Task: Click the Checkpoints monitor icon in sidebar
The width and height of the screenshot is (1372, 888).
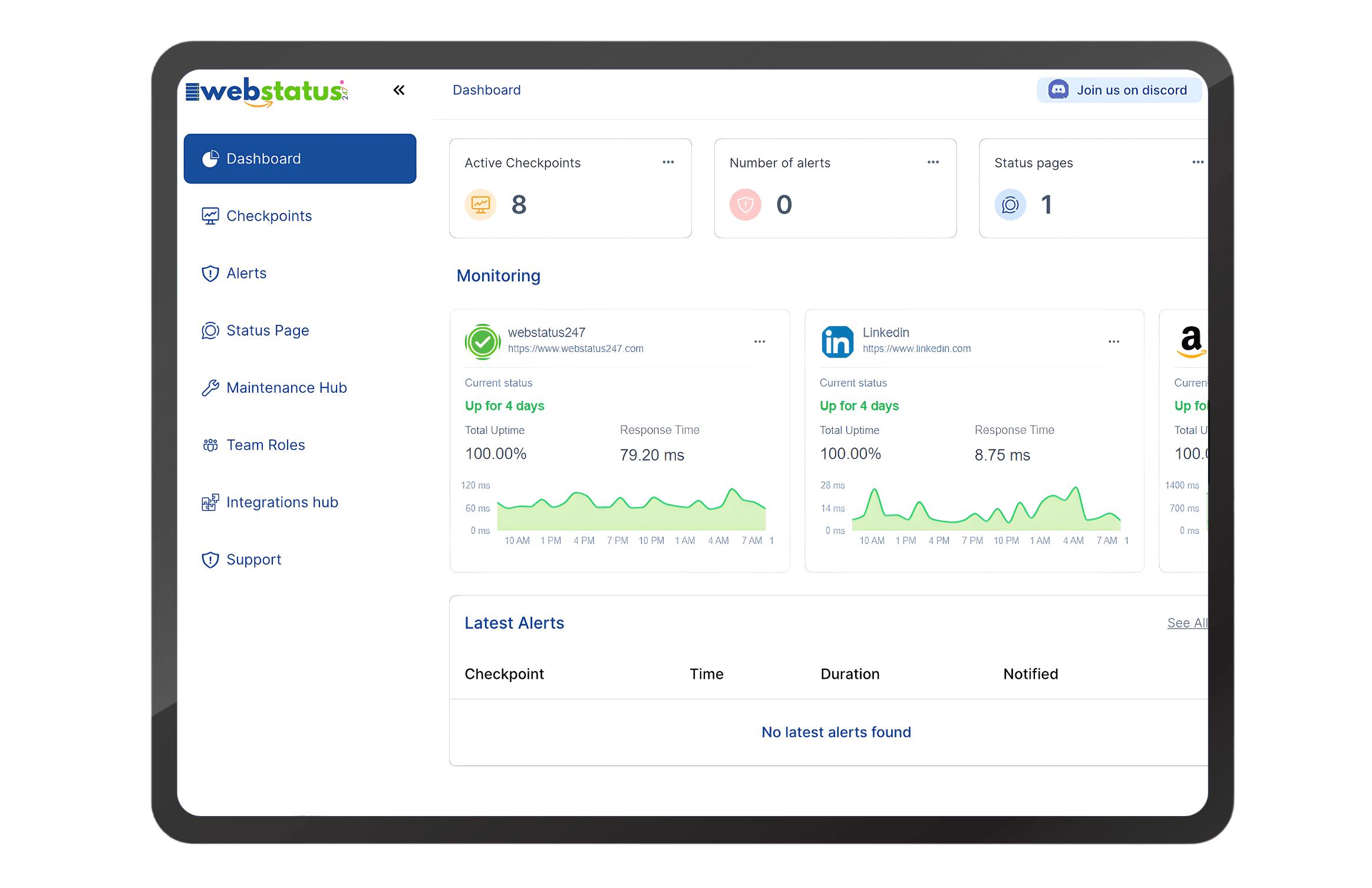Action: coord(209,216)
